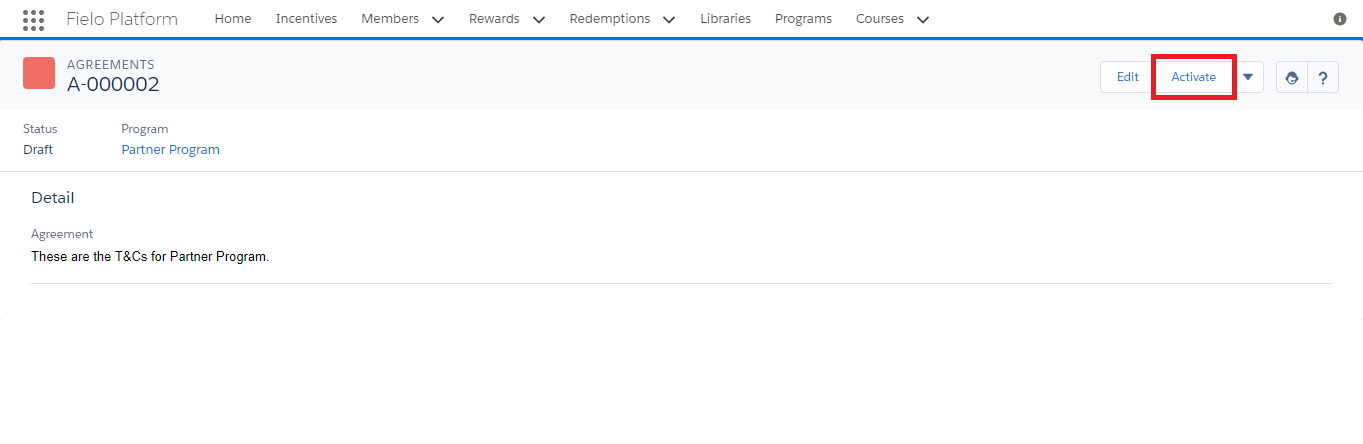Open the App Launcher grid icon
Image resolution: width=1363 pixels, height=444 pixels.
(x=33, y=19)
